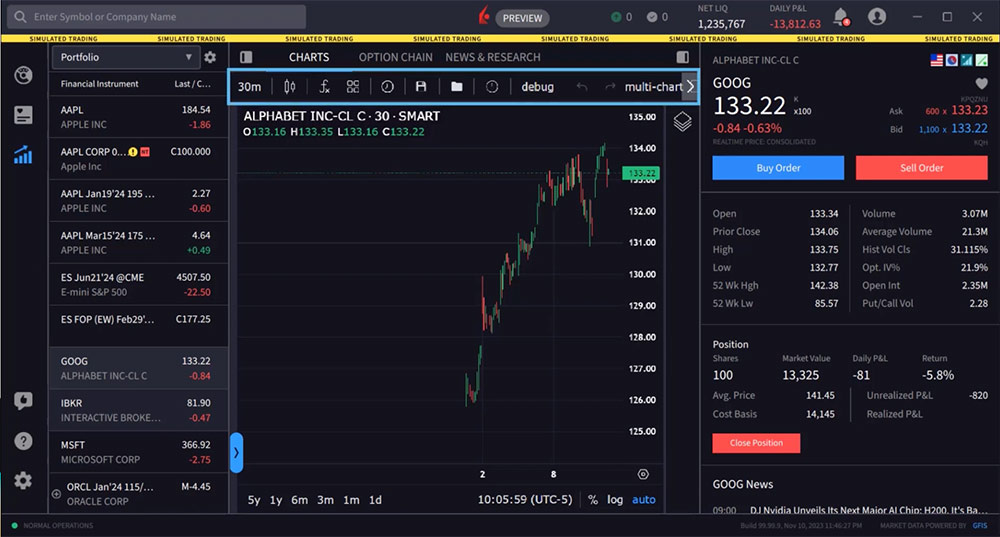Toggle the log scale on chart
The image size is (1000, 537).
click(614, 499)
